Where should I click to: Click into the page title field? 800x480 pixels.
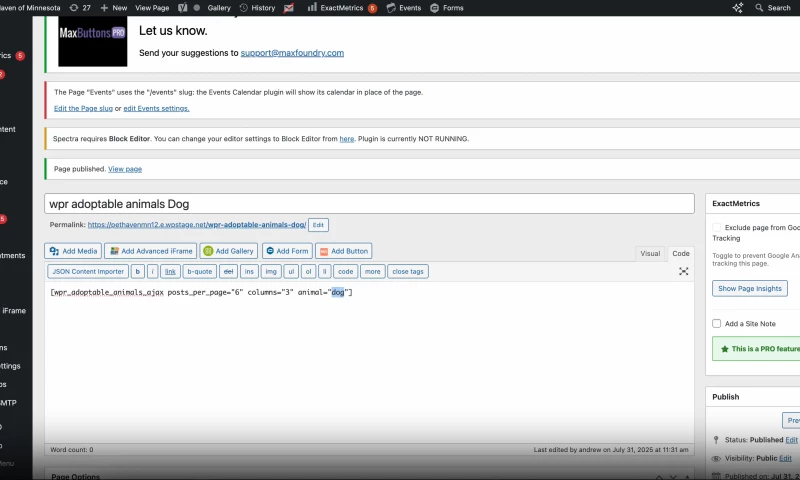point(369,203)
